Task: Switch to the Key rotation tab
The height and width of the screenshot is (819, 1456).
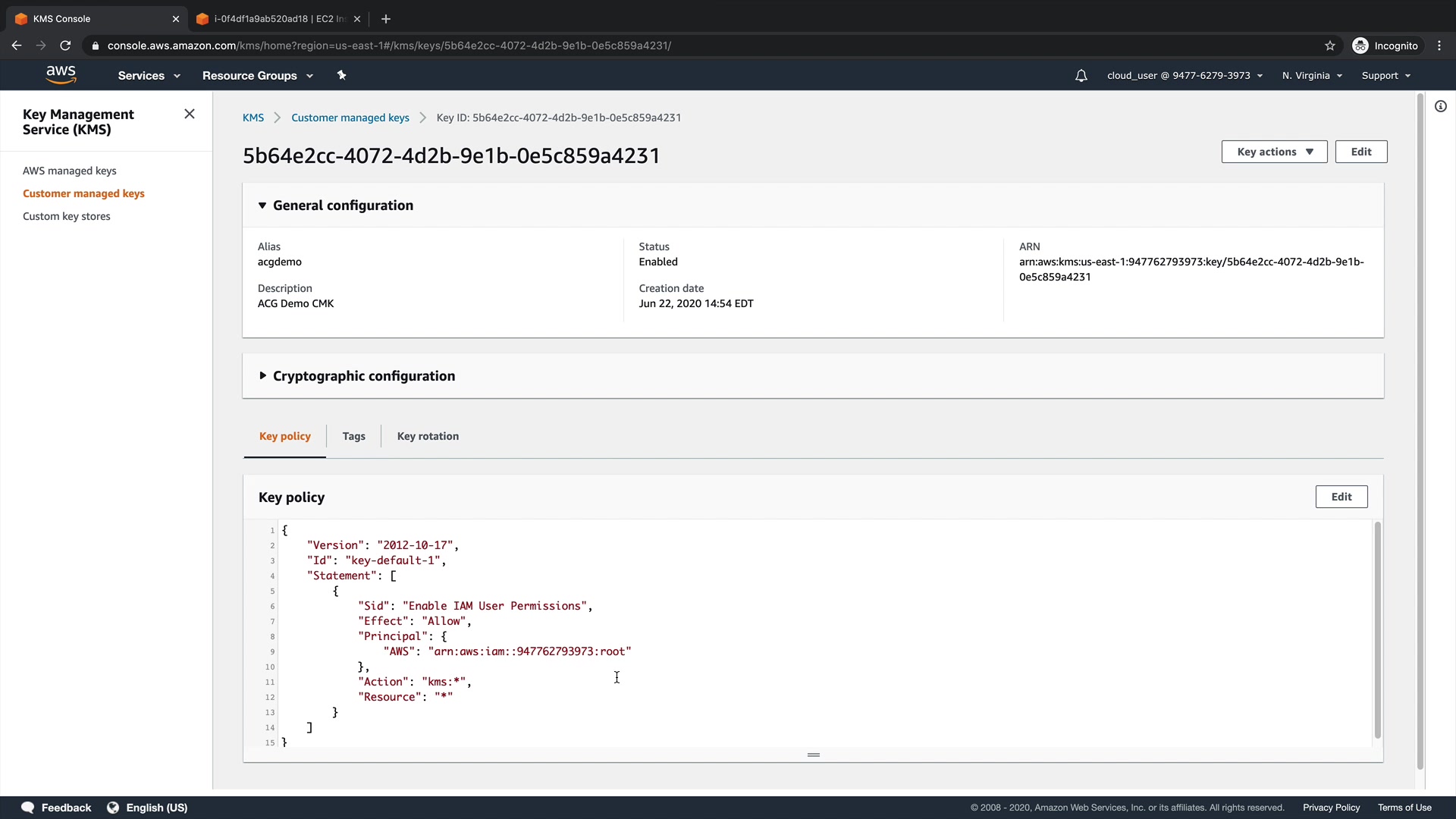Action: (428, 436)
